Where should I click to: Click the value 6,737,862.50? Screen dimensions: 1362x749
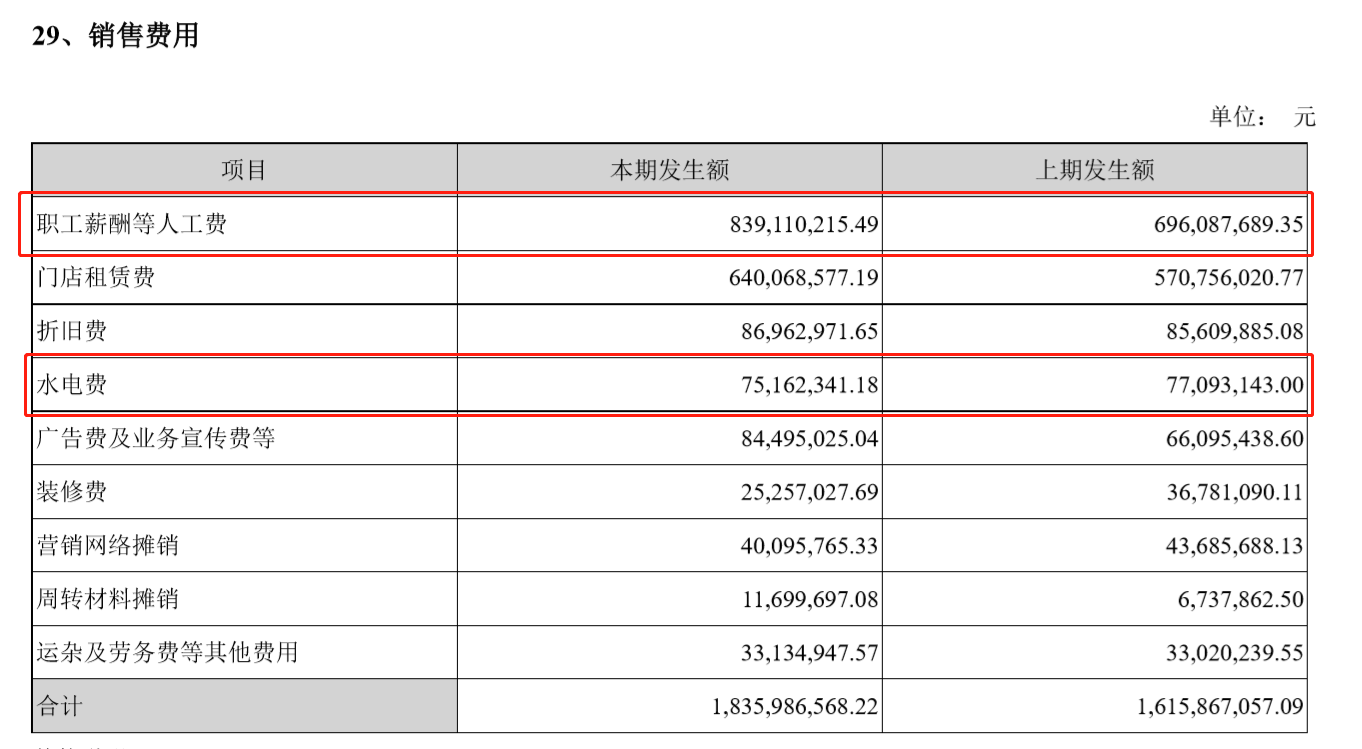click(x=1239, y=600)
